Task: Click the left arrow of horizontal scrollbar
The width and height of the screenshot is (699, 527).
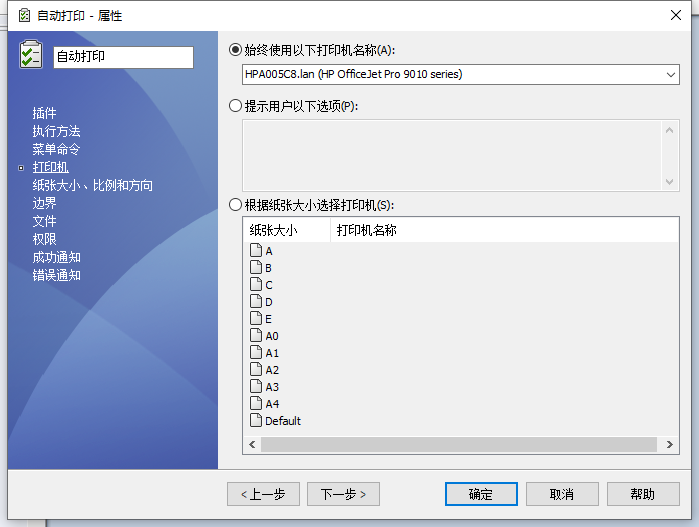Action: point(252,444)
